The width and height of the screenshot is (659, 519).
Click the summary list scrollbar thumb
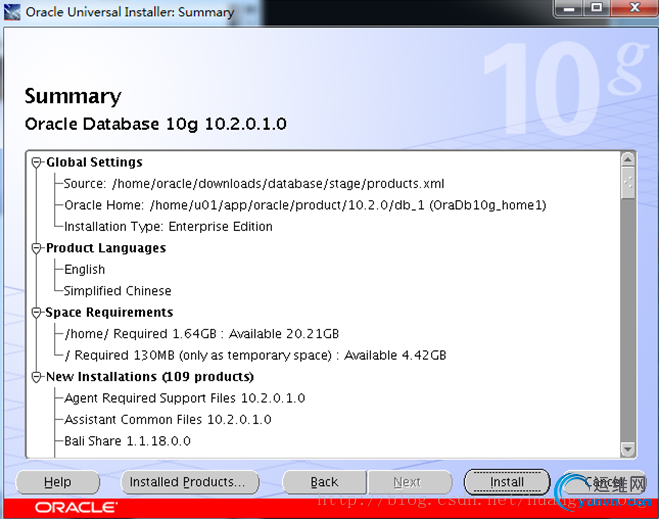point(627,183)
